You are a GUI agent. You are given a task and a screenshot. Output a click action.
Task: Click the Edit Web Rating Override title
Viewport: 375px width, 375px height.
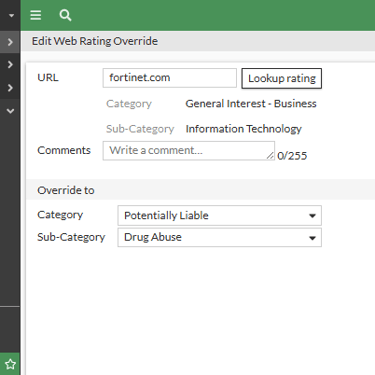tap(95, 41)
